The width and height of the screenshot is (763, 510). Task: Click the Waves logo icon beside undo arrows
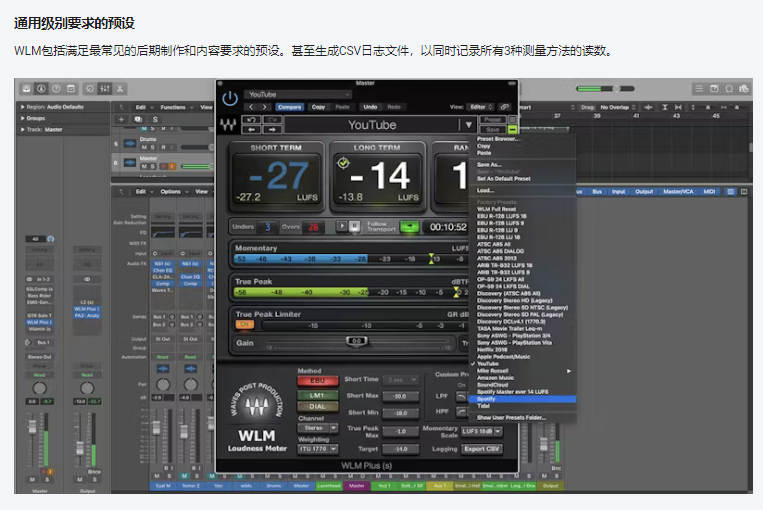[x=228, y=125]
